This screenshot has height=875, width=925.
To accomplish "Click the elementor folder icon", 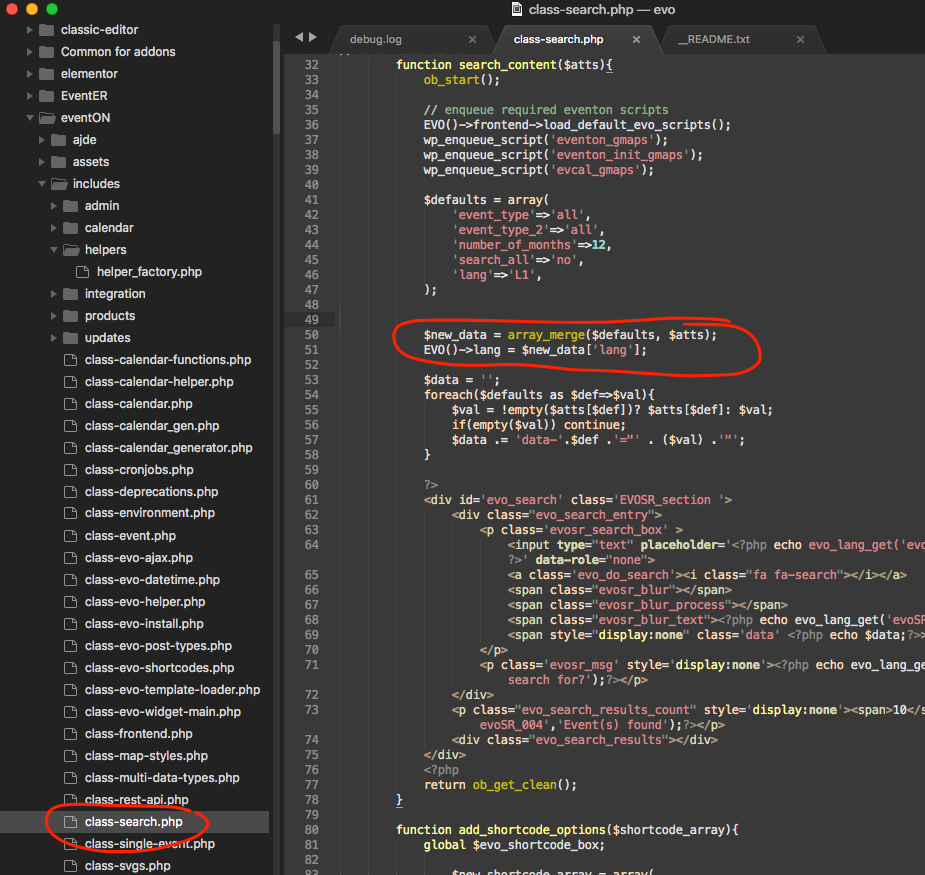I will pos(46,74).
